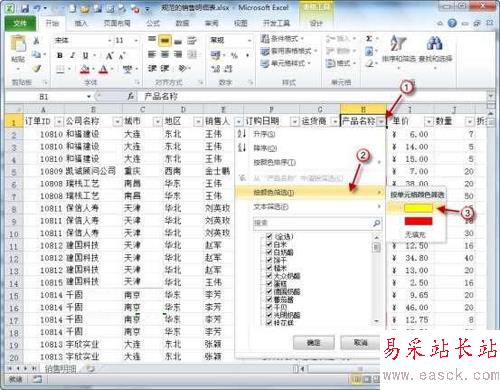This screenshot has width=500, height=390.
Task: Click the Align Text Left icon
Action: pos(152,54)
